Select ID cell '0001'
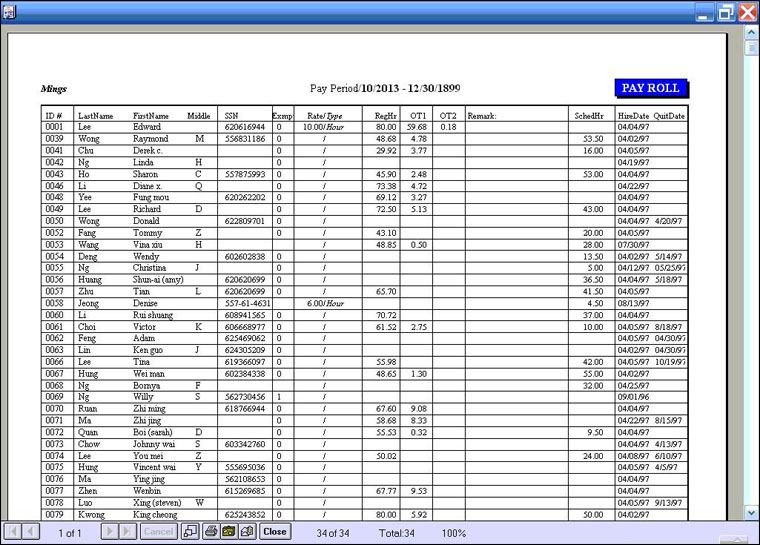760x545 pixels. tap(54, 127)
